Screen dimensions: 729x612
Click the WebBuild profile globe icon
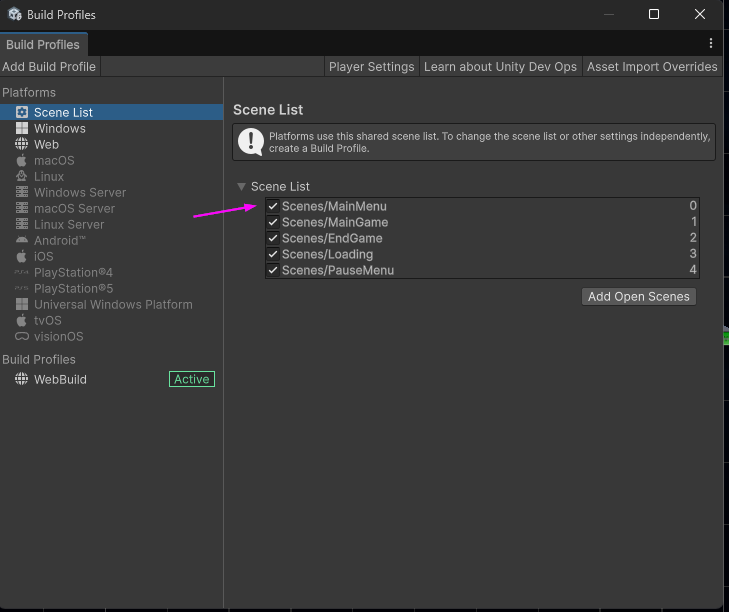[x=21, y=379]
